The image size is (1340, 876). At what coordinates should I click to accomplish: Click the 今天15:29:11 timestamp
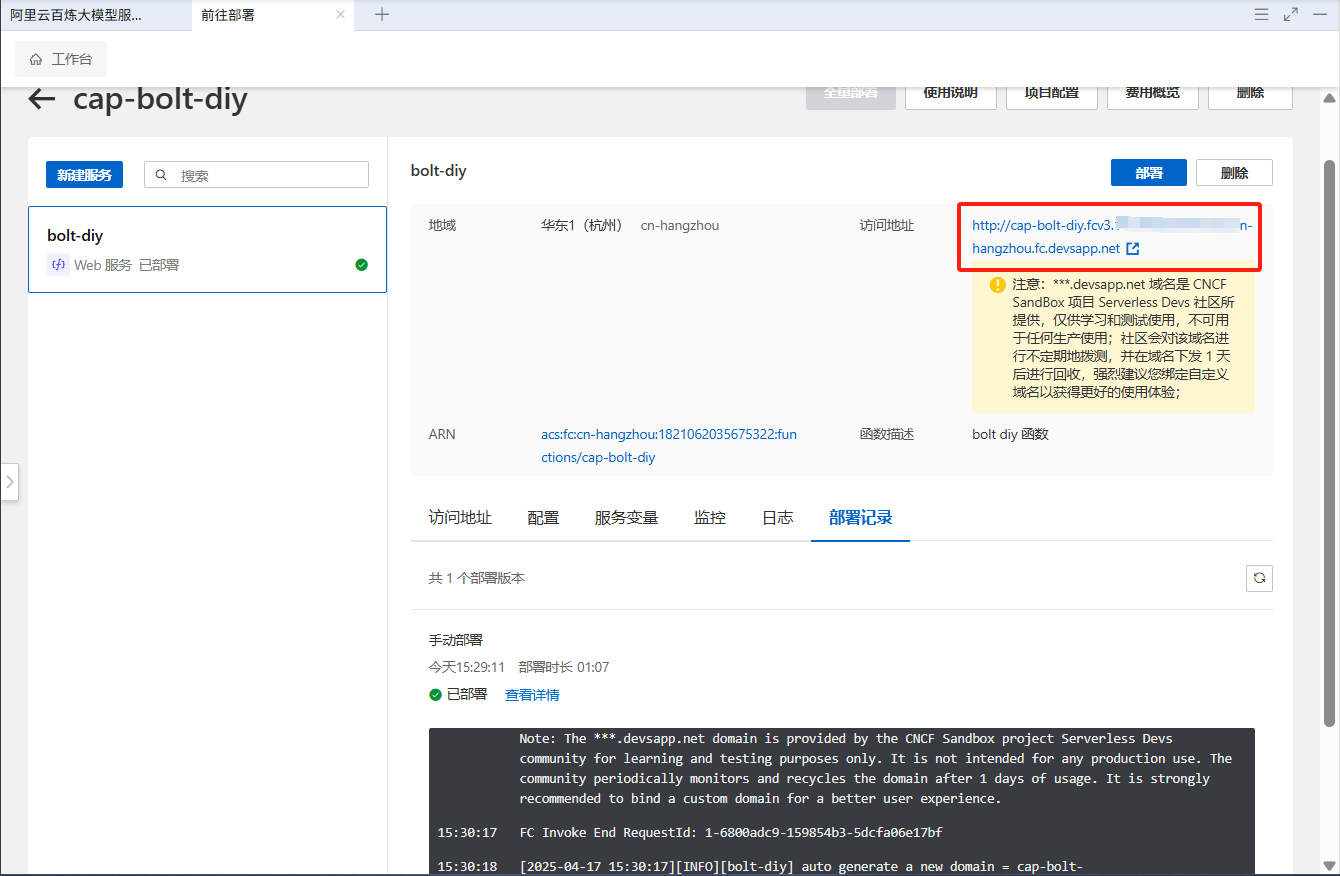[467, 667]
